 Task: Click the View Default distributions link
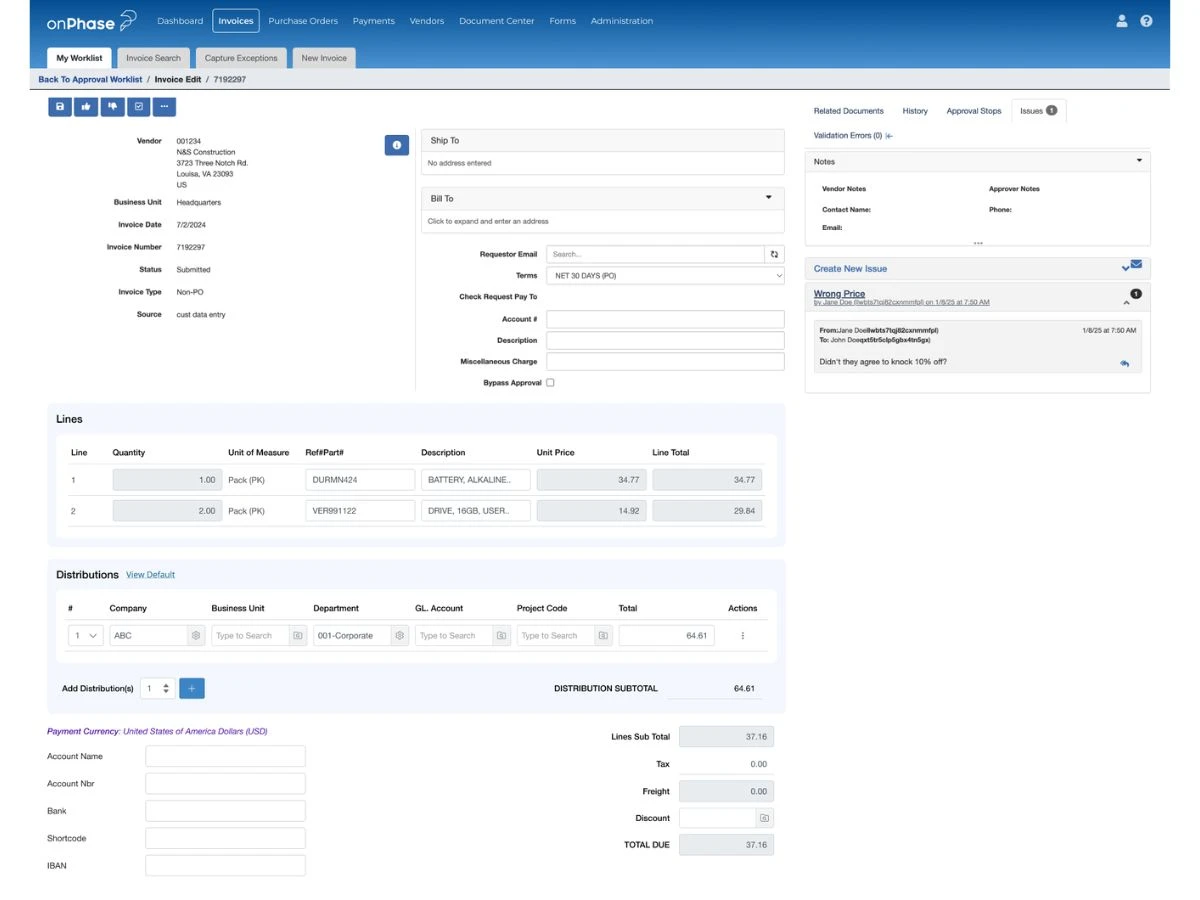(150, 575)
